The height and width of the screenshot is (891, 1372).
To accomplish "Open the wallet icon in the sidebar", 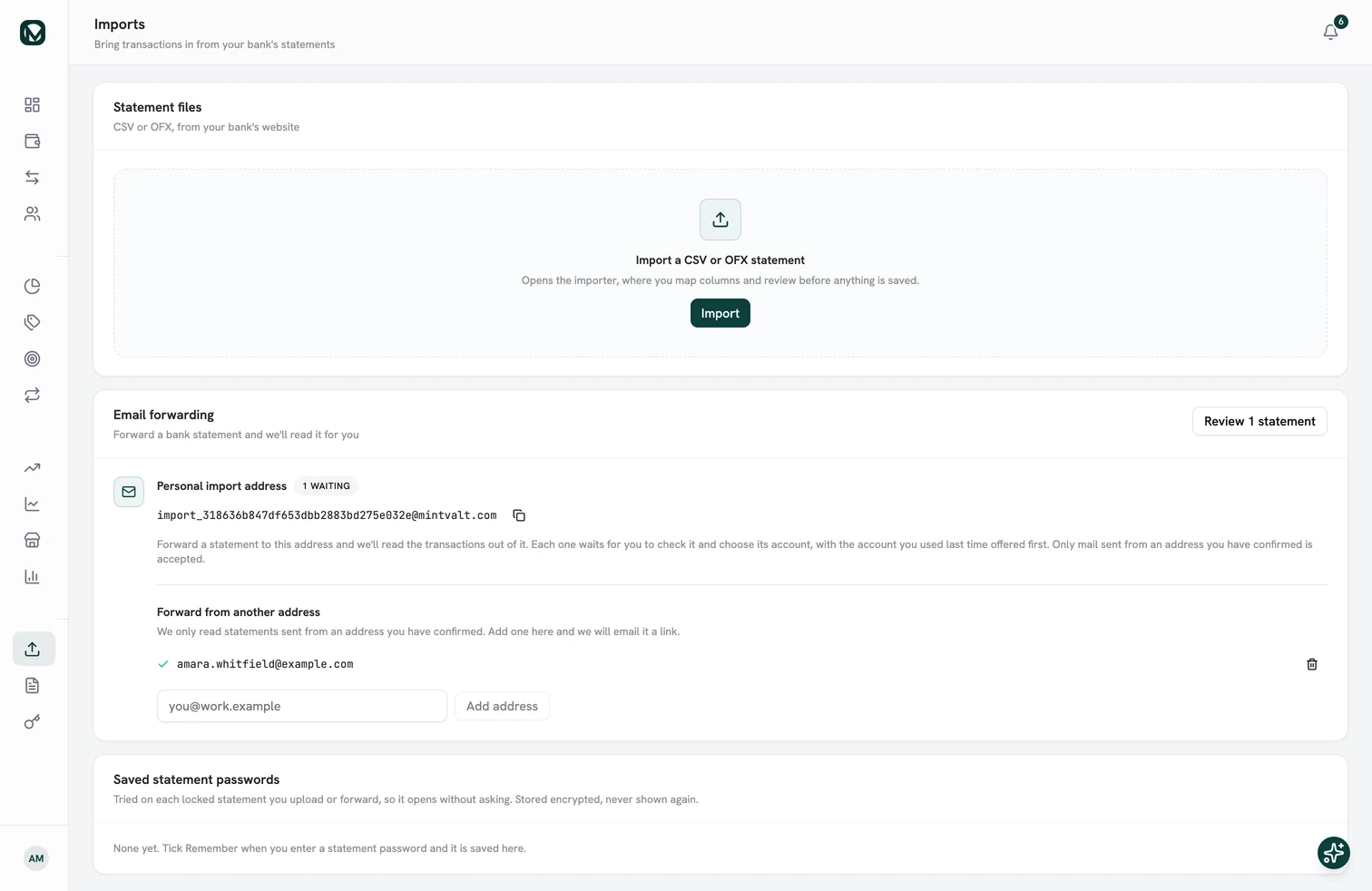I will click(33, 142).
